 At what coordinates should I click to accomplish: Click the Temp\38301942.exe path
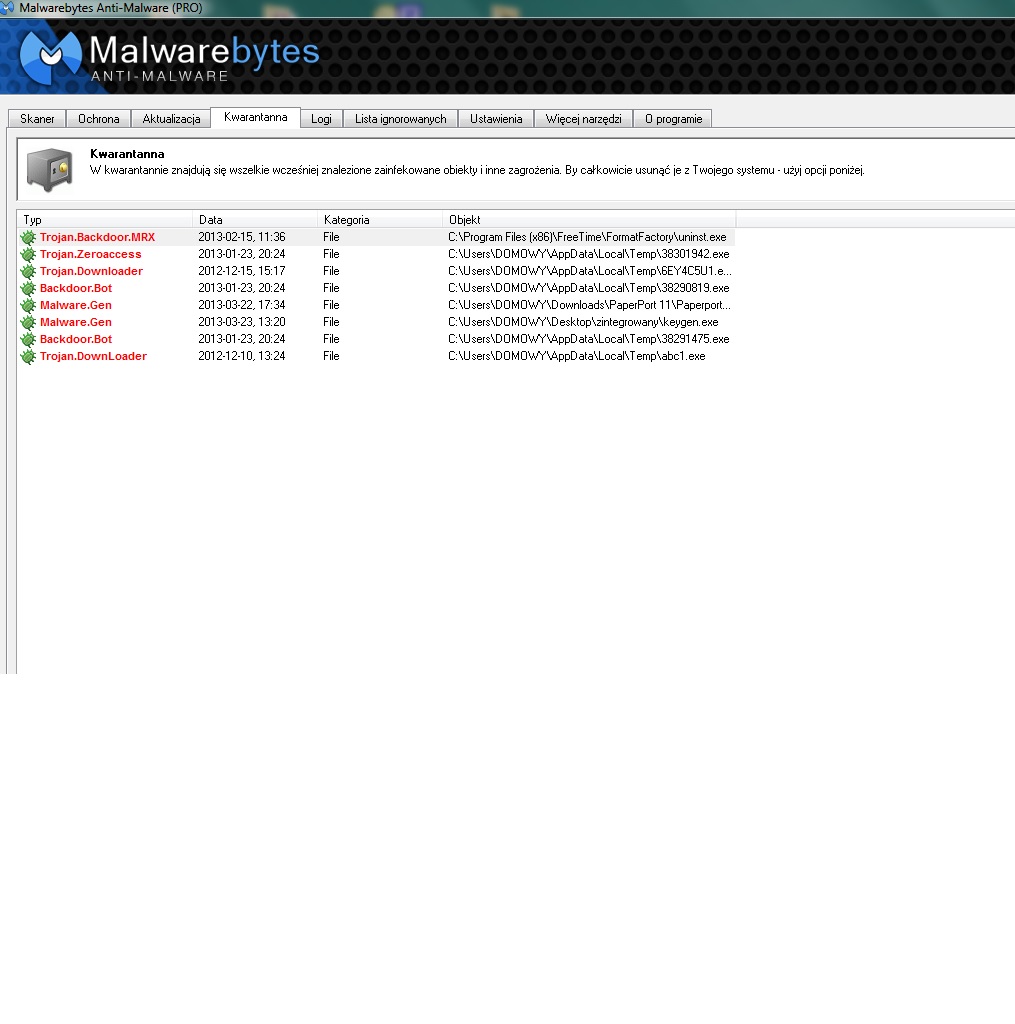588,254
